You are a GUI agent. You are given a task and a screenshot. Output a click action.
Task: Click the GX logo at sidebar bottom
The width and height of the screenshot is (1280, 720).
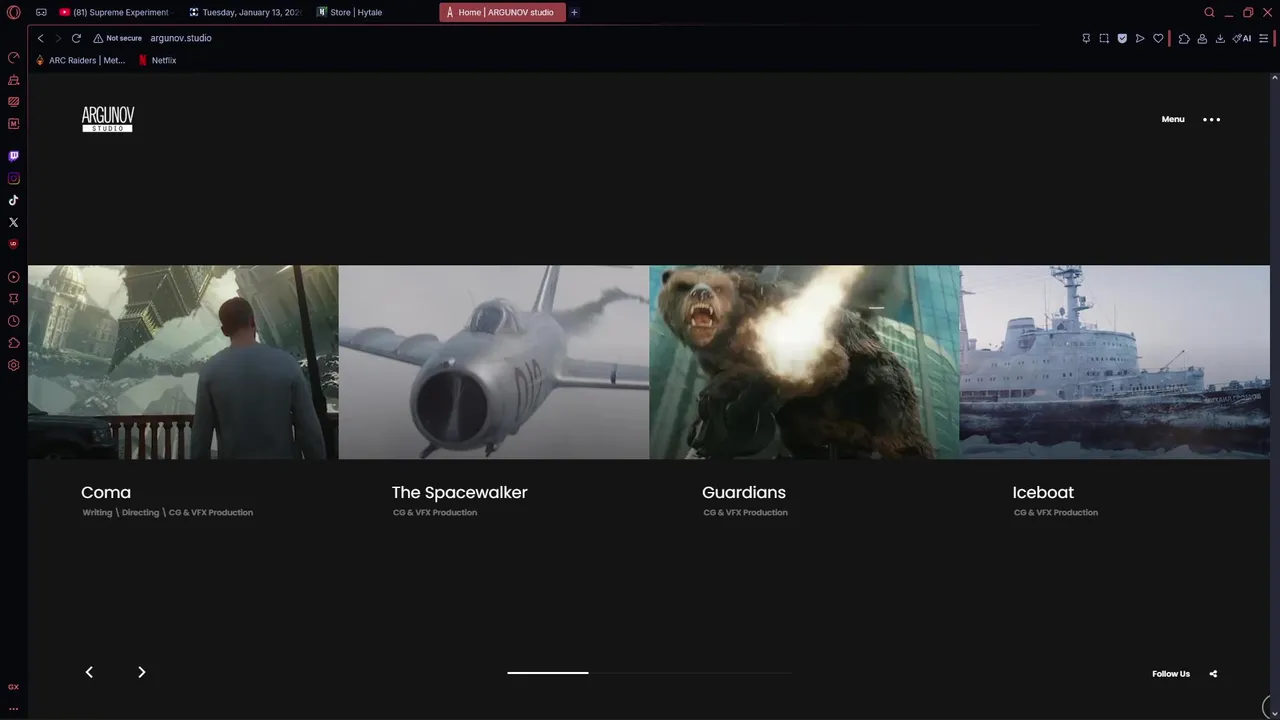point(13,687)
